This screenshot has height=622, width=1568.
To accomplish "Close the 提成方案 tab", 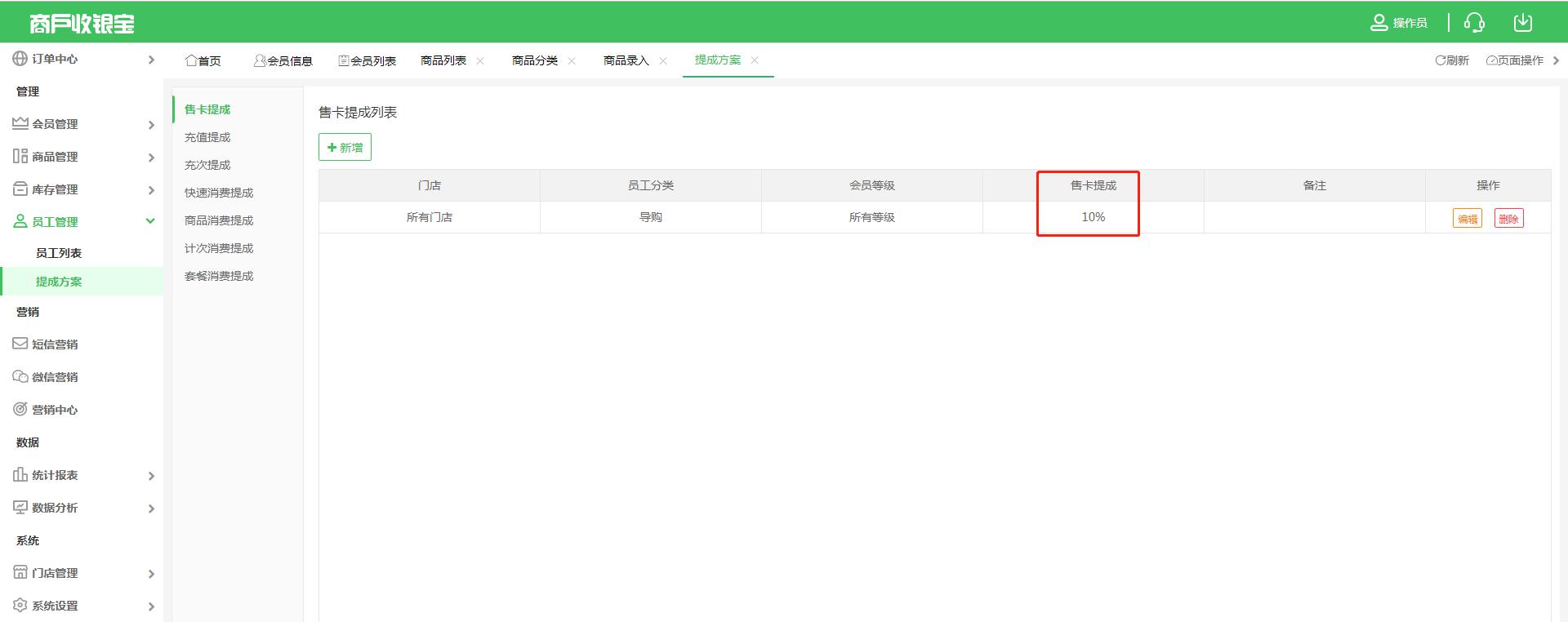I will point(755,60).
